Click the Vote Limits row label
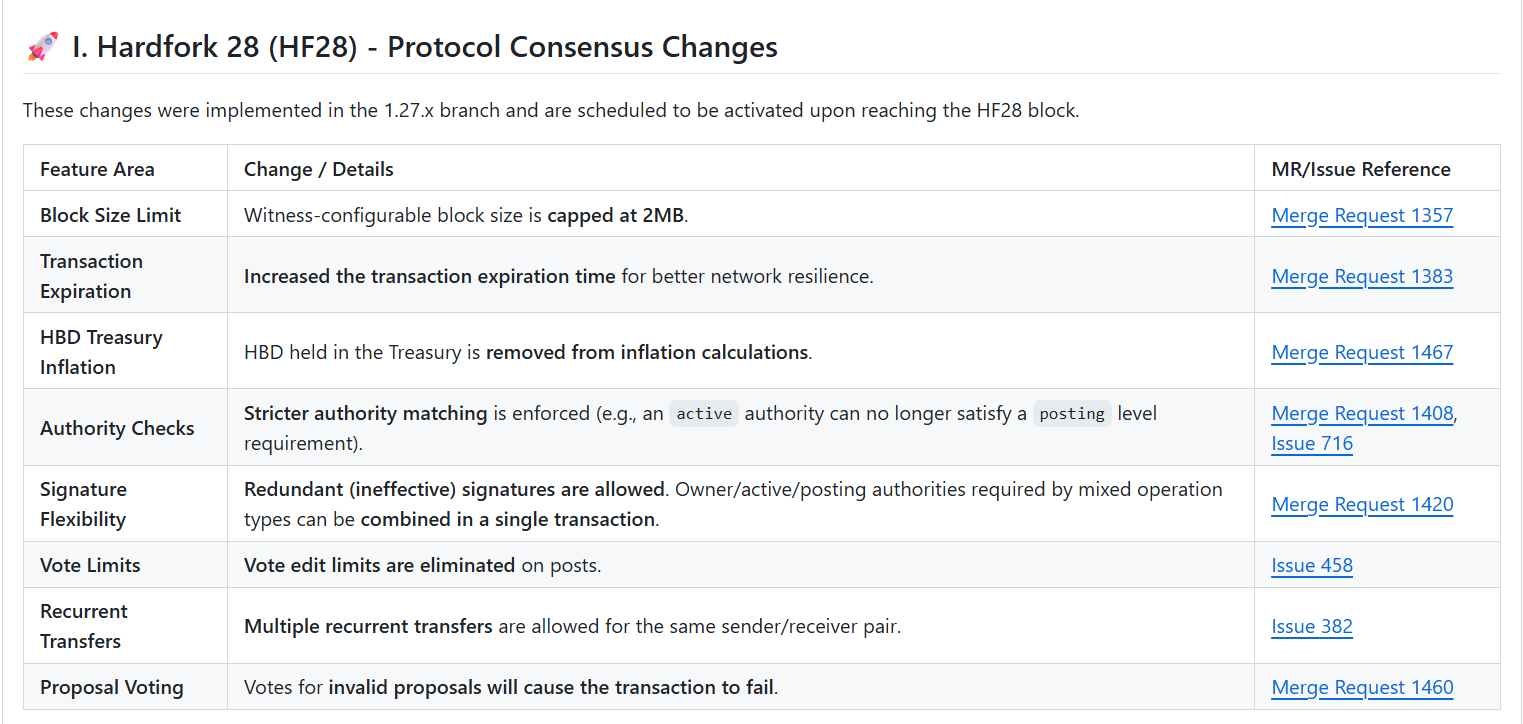Viewport: 1523px width, 724px height. pyautogui.click(x=90, y=565)
